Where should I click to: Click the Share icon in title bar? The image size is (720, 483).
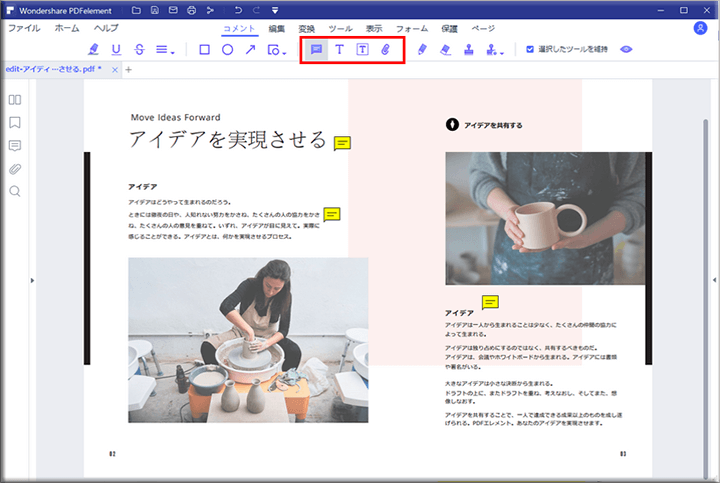210,10
